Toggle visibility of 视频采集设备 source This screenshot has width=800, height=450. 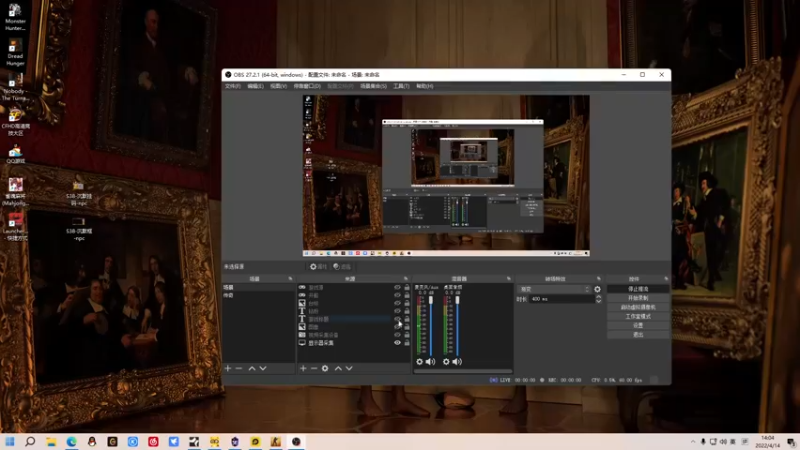pyautogui.click(x=397, y=335)
